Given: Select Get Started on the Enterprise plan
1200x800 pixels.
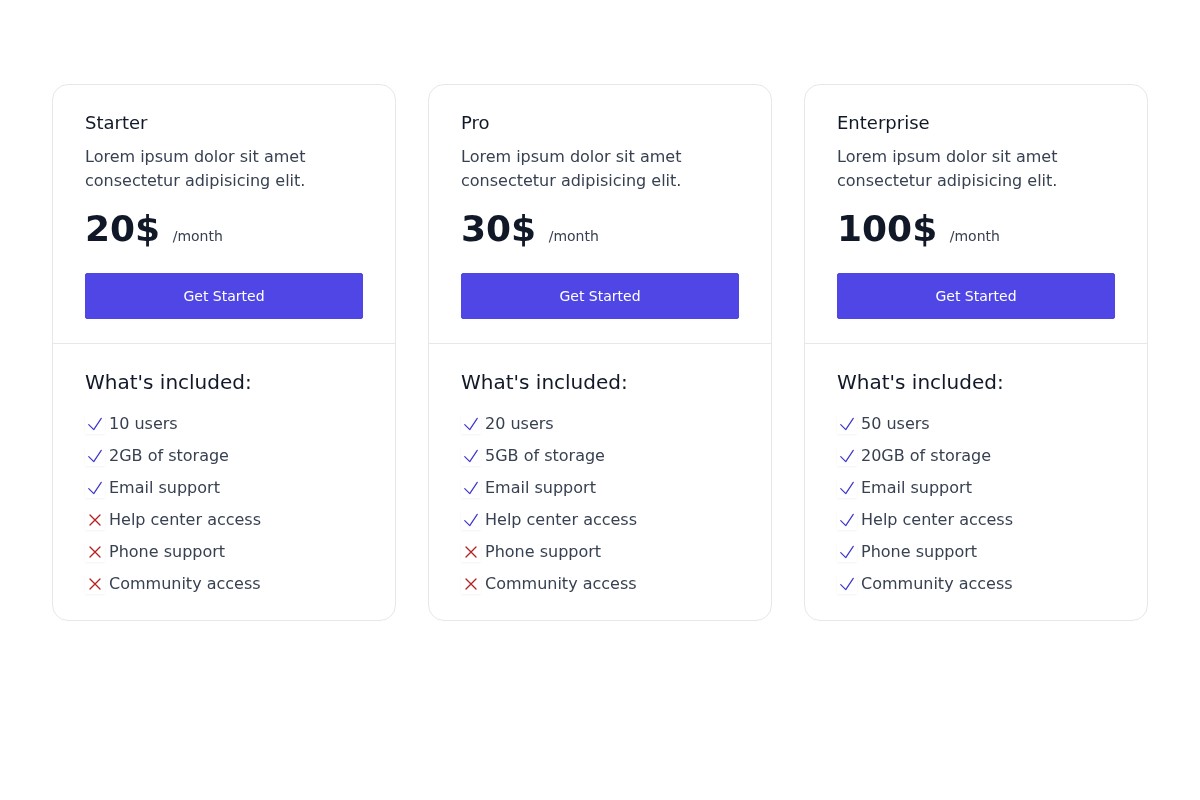Looking at the screenshot, I should point(976,296).
